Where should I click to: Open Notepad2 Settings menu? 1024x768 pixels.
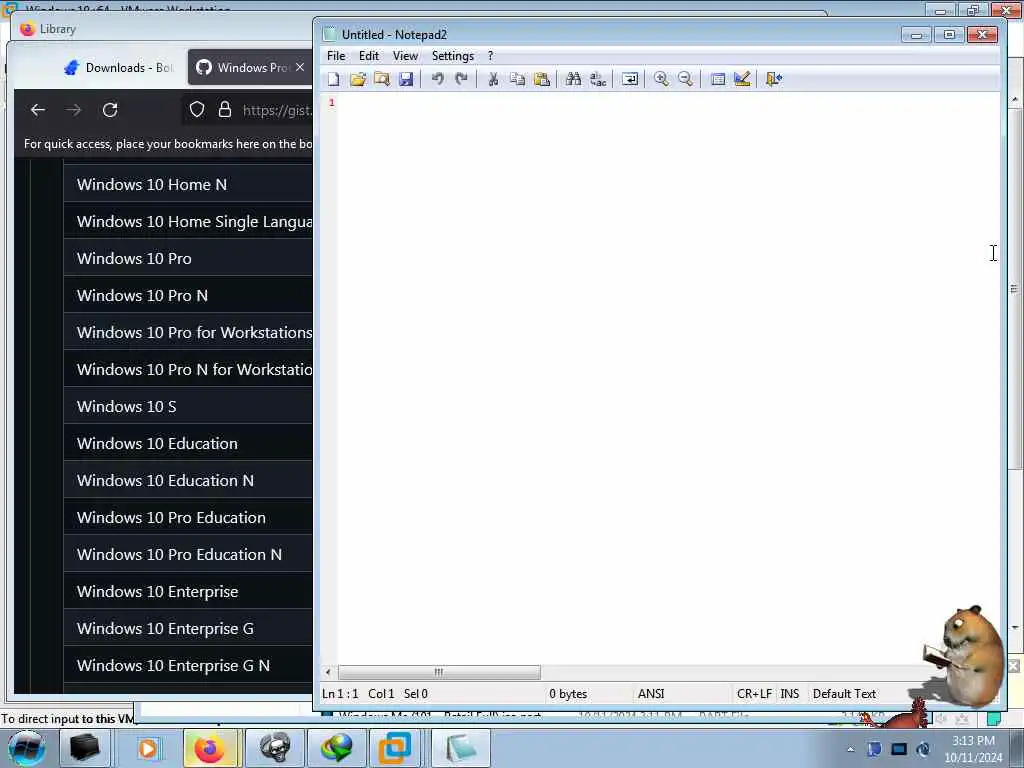453,56
